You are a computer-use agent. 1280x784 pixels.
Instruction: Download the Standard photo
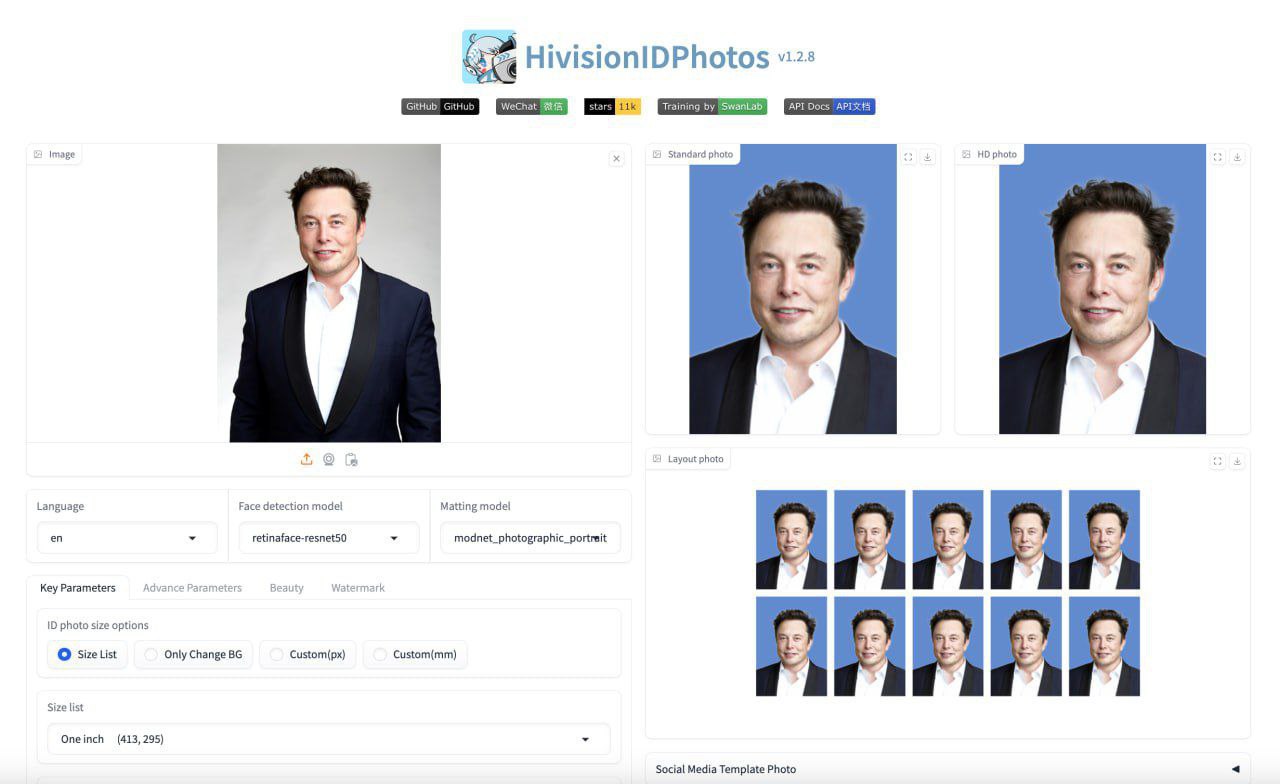[927, 157]
